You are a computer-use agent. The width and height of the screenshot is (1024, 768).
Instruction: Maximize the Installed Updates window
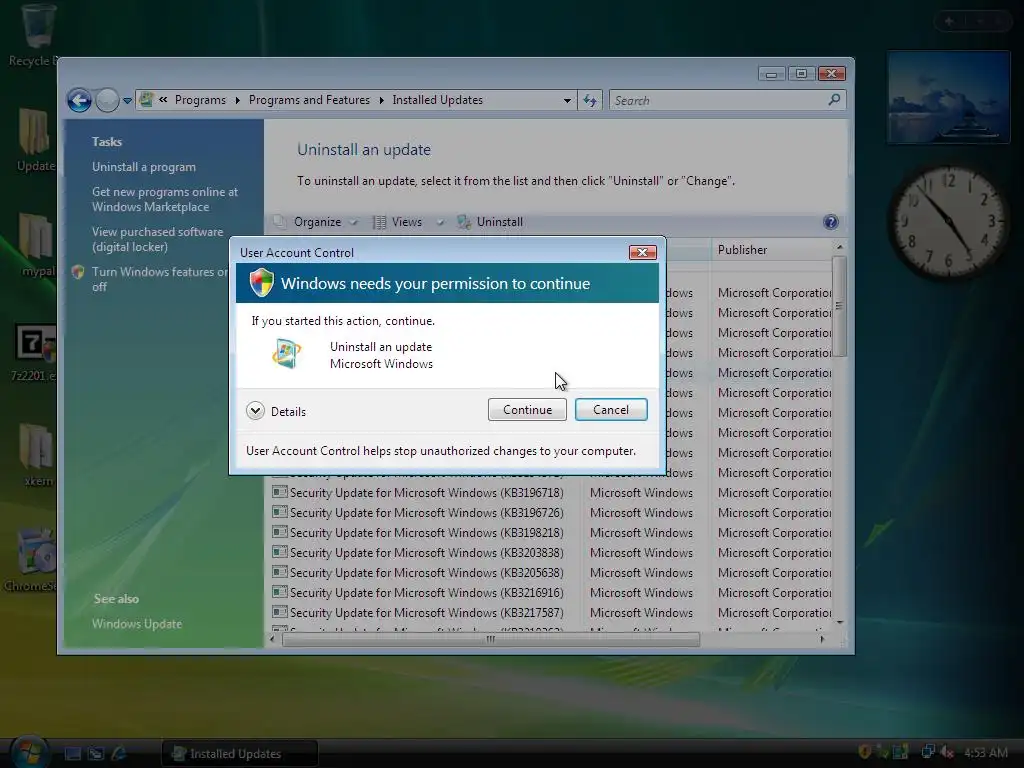(x=801, y=73)
